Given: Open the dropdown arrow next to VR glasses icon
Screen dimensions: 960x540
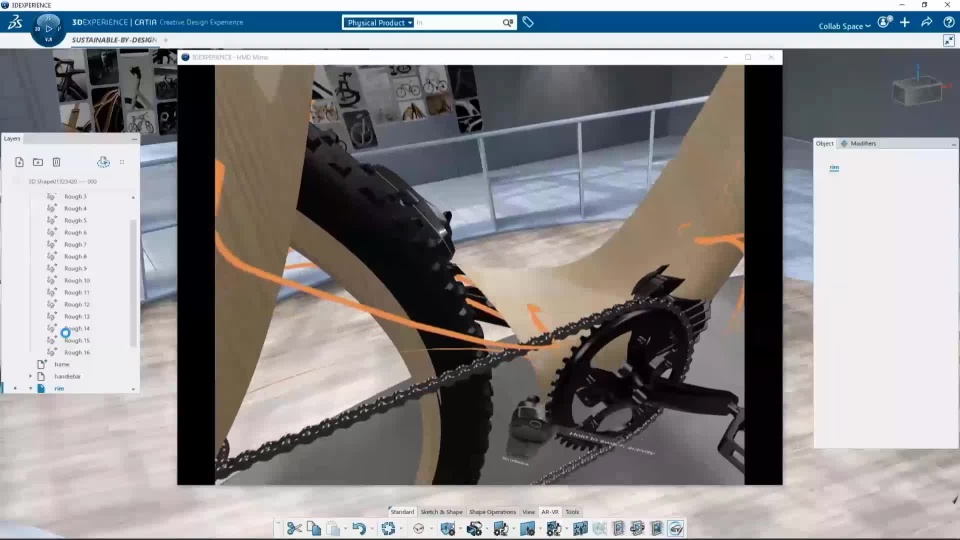Looking at the screenshot, I should click(x=431, y=528).
